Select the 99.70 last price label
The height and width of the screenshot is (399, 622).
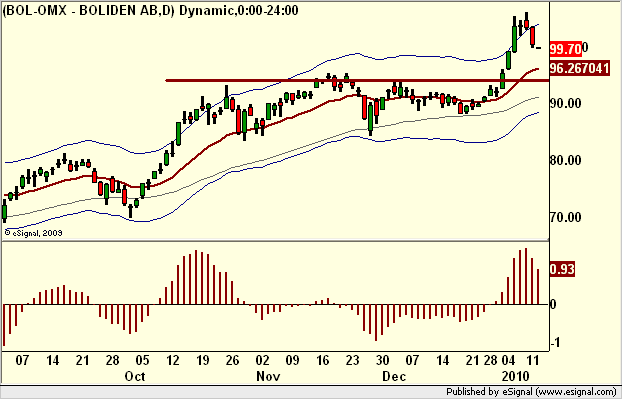[566, 49]
